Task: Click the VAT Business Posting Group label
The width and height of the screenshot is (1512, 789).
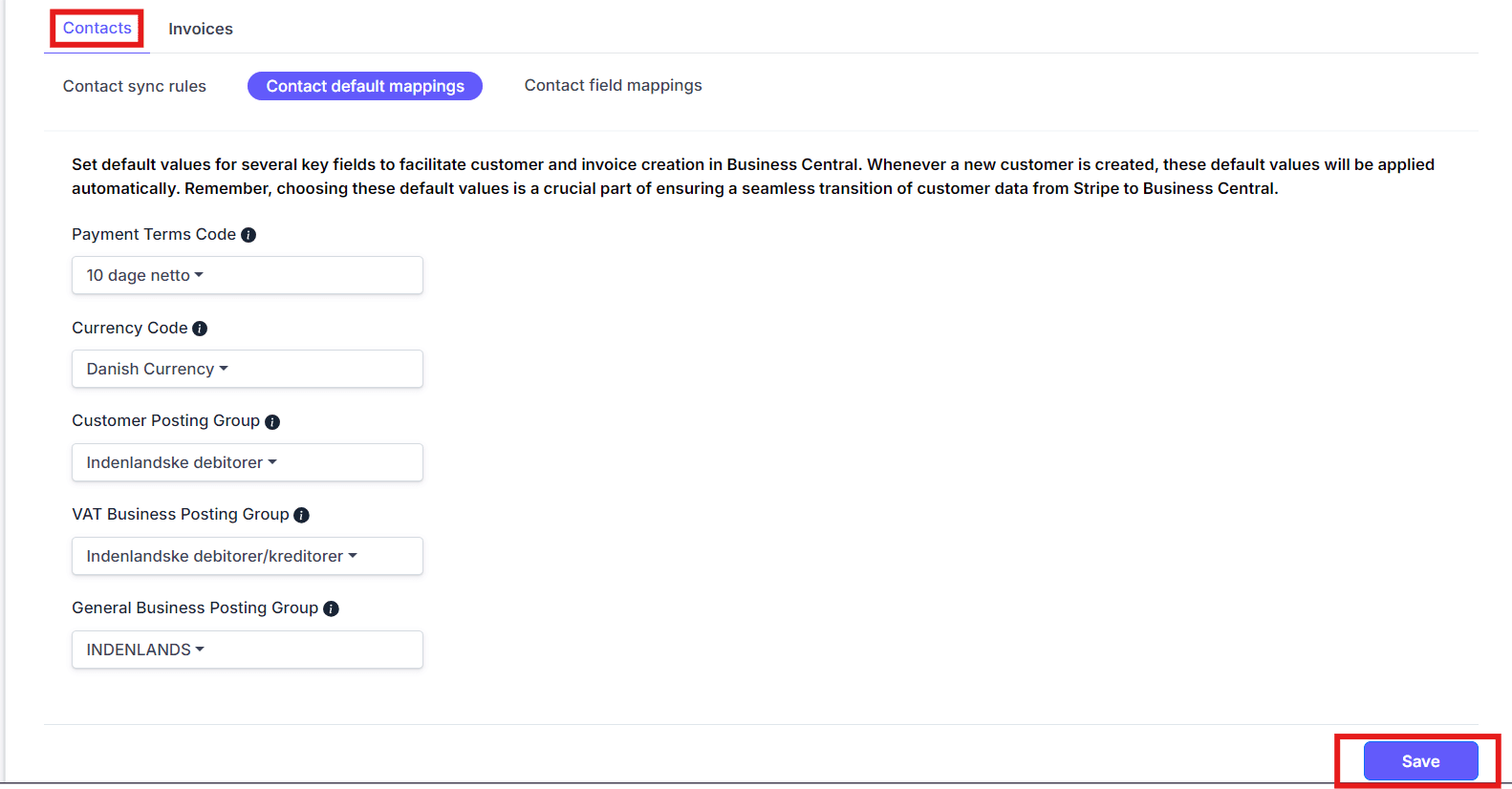Action: tap(181, 514)
